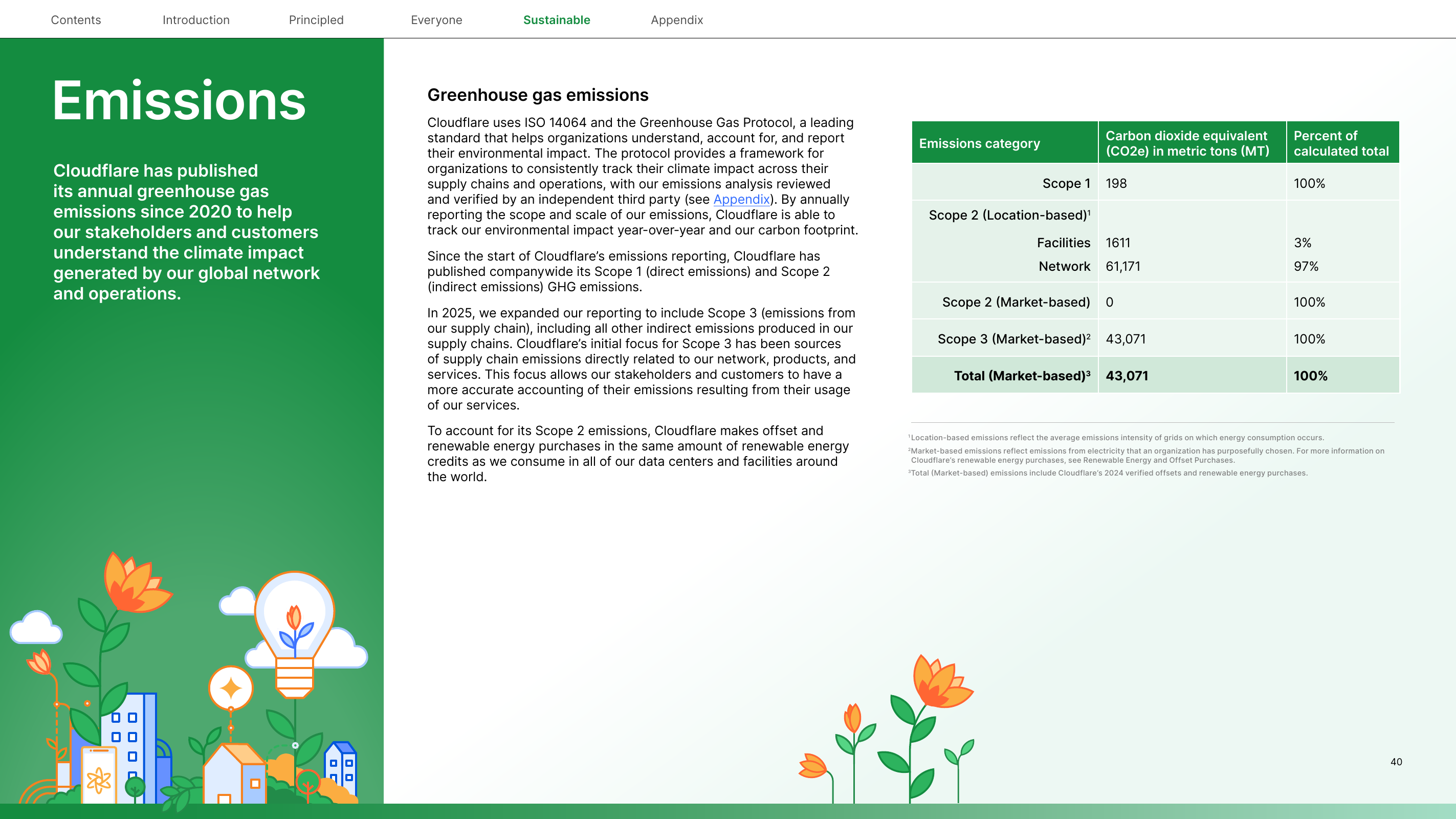The height and width of the screenshot is (819, 1456).
Task: Click the Network value 61,171
Action: tap(1122, 266)
